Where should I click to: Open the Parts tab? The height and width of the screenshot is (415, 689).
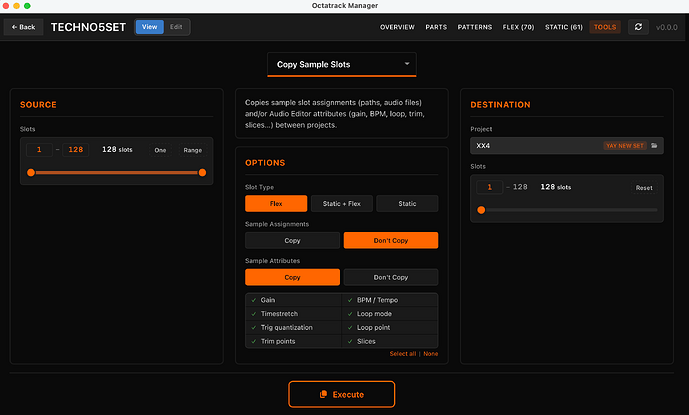[436, 27]
